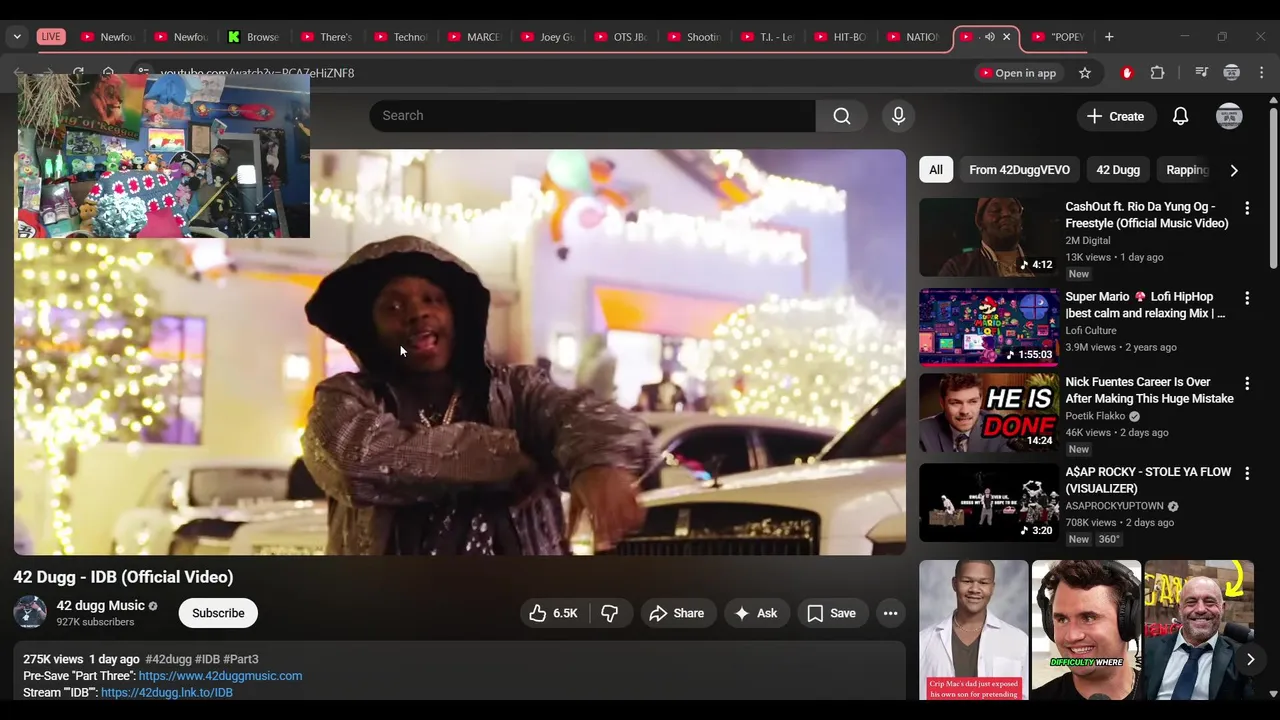This screenshot has height=720, width=1280.
Task: Switch to the POPEY browser tab
Action: pos(1059,37)
